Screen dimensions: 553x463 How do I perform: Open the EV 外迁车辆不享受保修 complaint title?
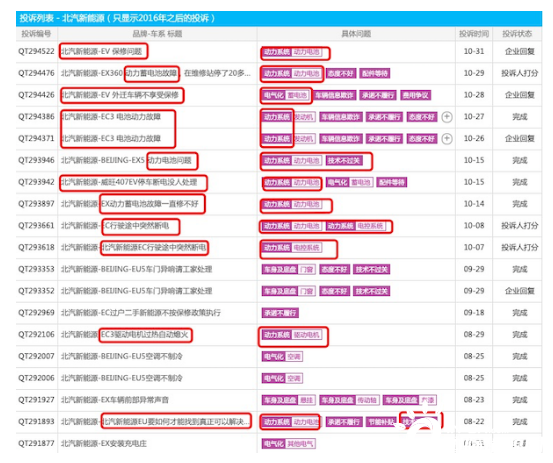[120, 95]
